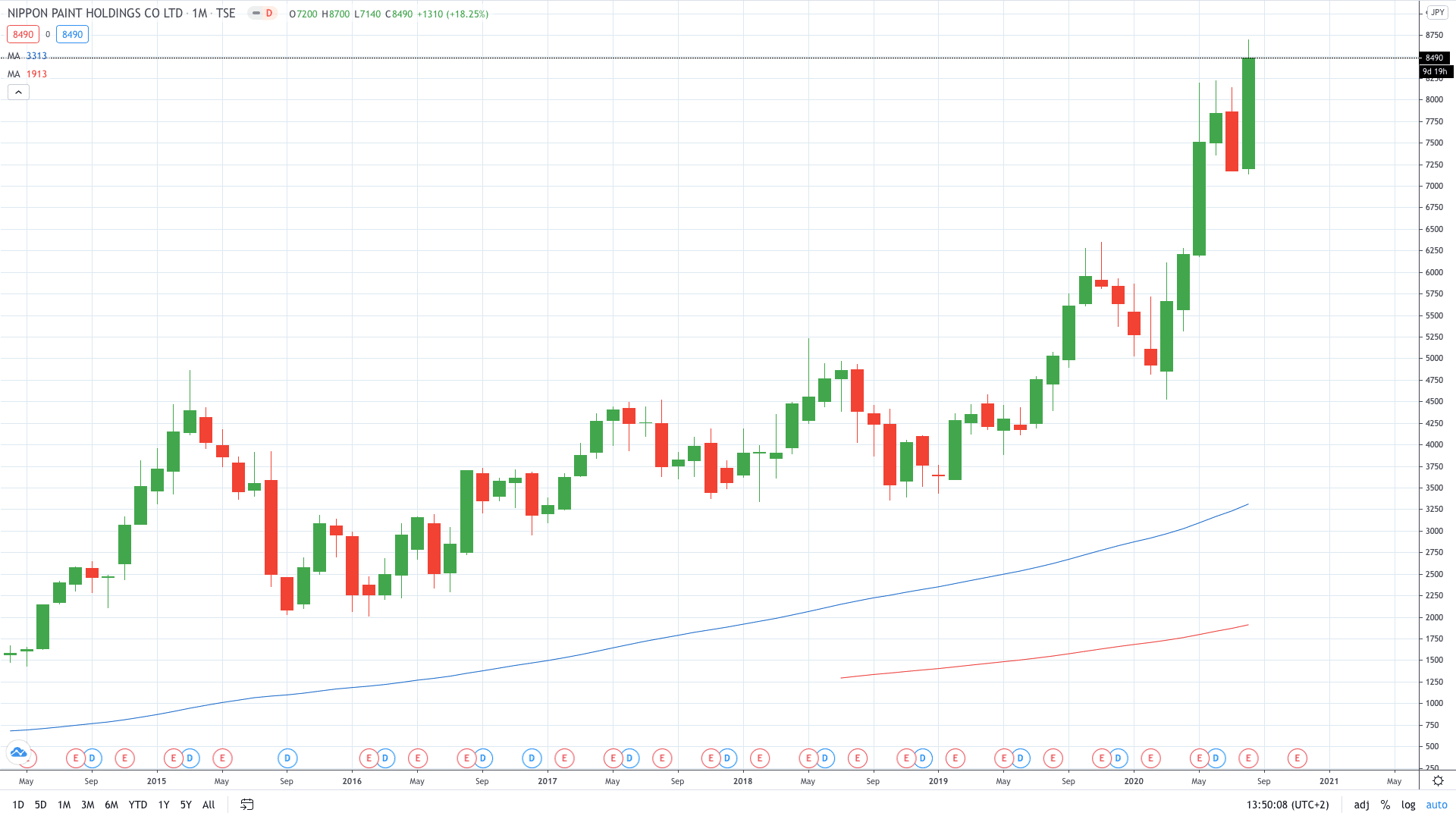Click the blue MA 3313 value label
1456x819 pixels.
pos(36,56)
